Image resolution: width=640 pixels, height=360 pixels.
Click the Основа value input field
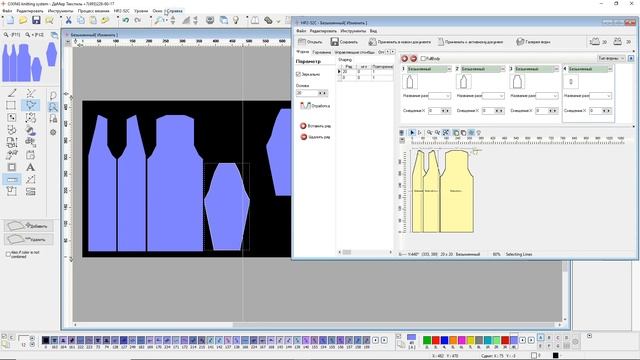click(307, 93)
